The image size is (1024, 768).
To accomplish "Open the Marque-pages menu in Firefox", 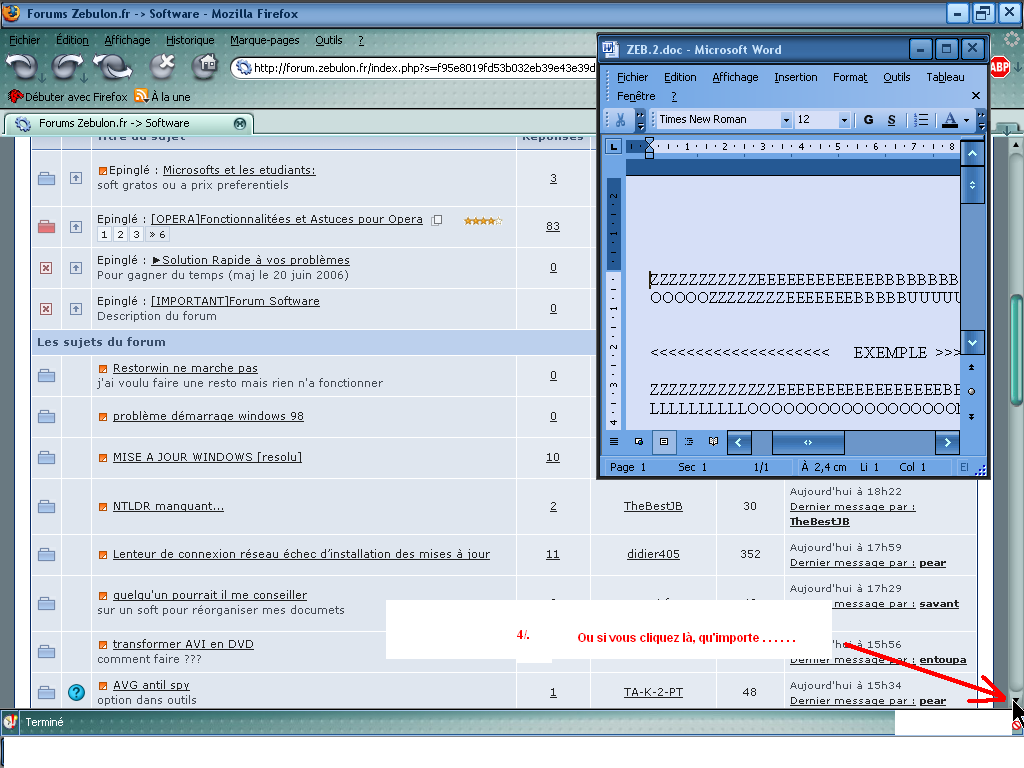I will pyautogui.click(x=264, y=40).
